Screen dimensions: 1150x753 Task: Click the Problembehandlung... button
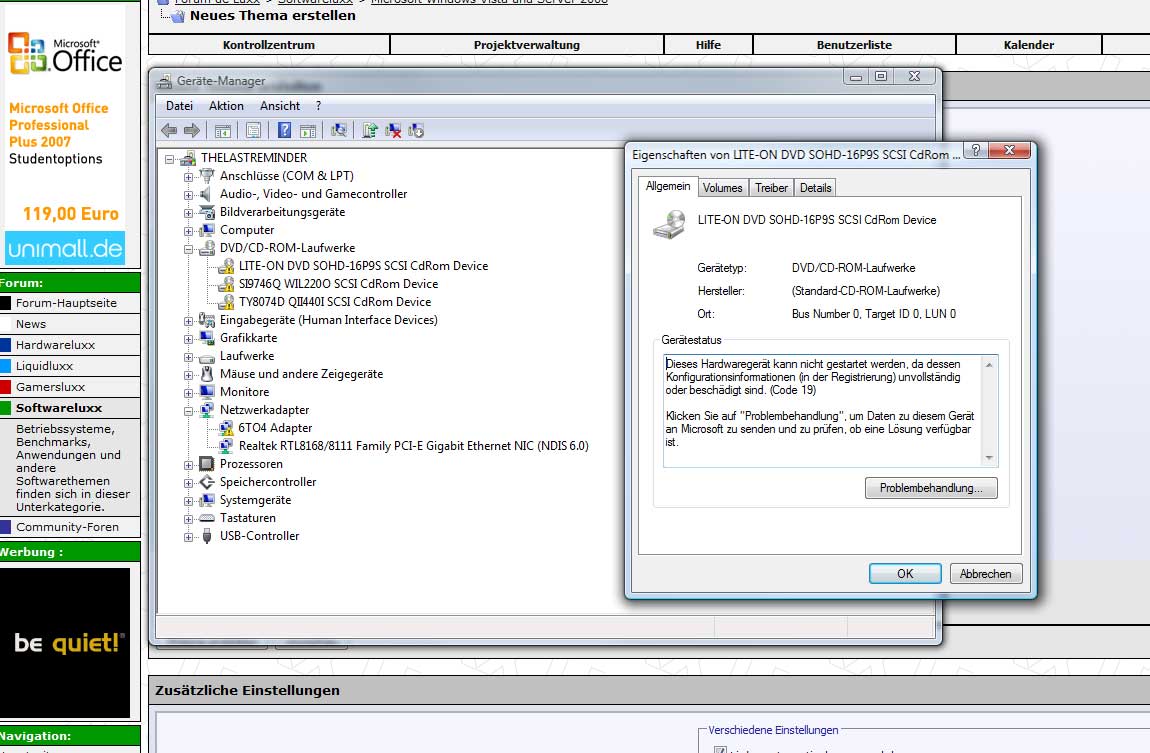pyautogui.click(x=931, y=488)
